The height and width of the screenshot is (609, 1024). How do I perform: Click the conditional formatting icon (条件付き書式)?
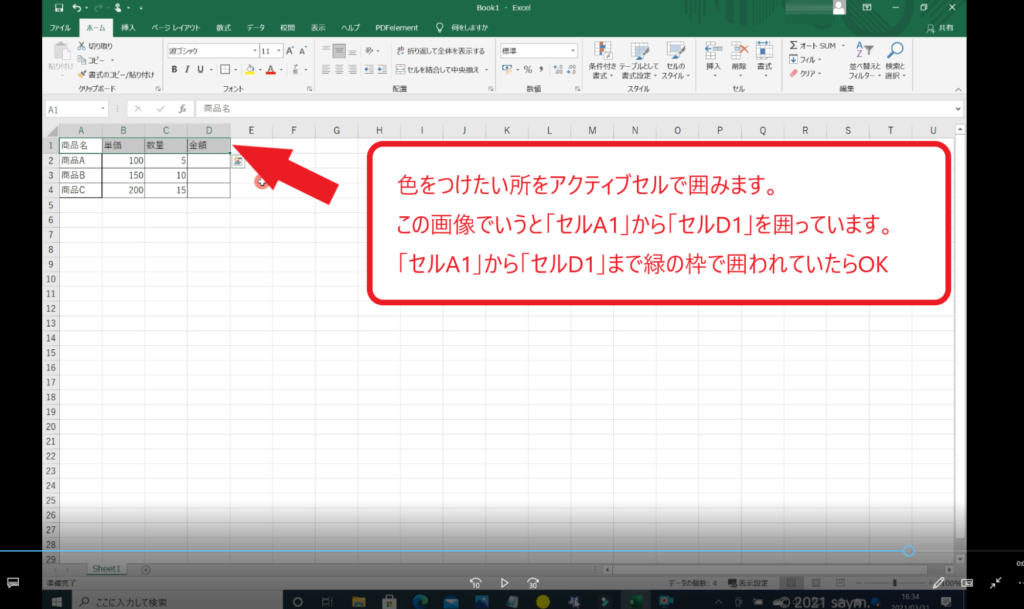coord(601,58)
